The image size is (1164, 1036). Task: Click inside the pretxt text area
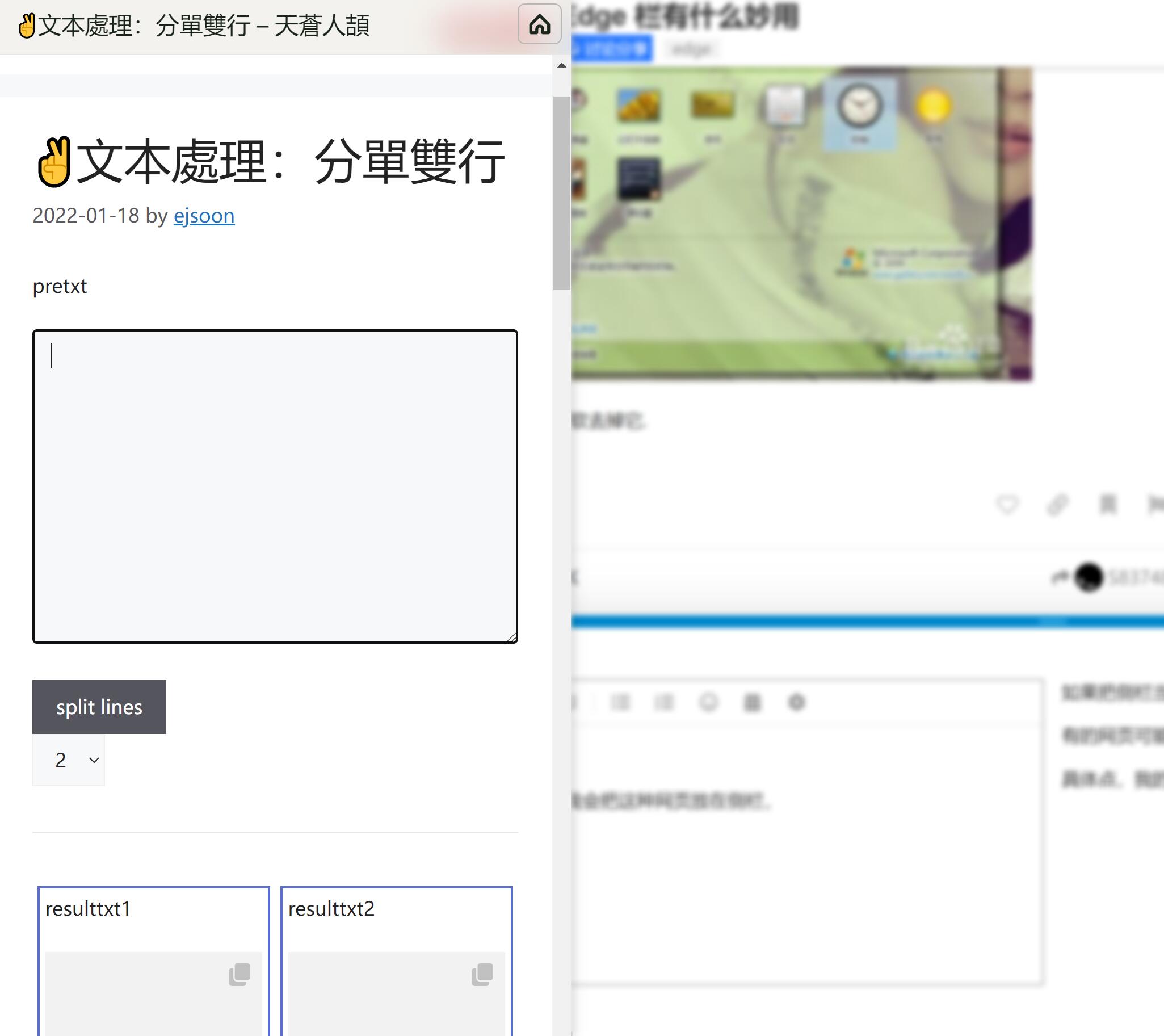pos(275,486)
